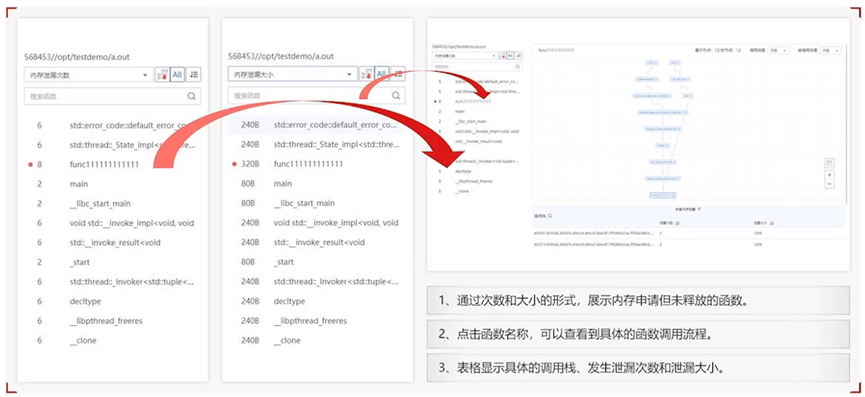Open the 内存泄露次数 dropdown in the leak-count panel

pyautogui.click(x=89, y=74)
